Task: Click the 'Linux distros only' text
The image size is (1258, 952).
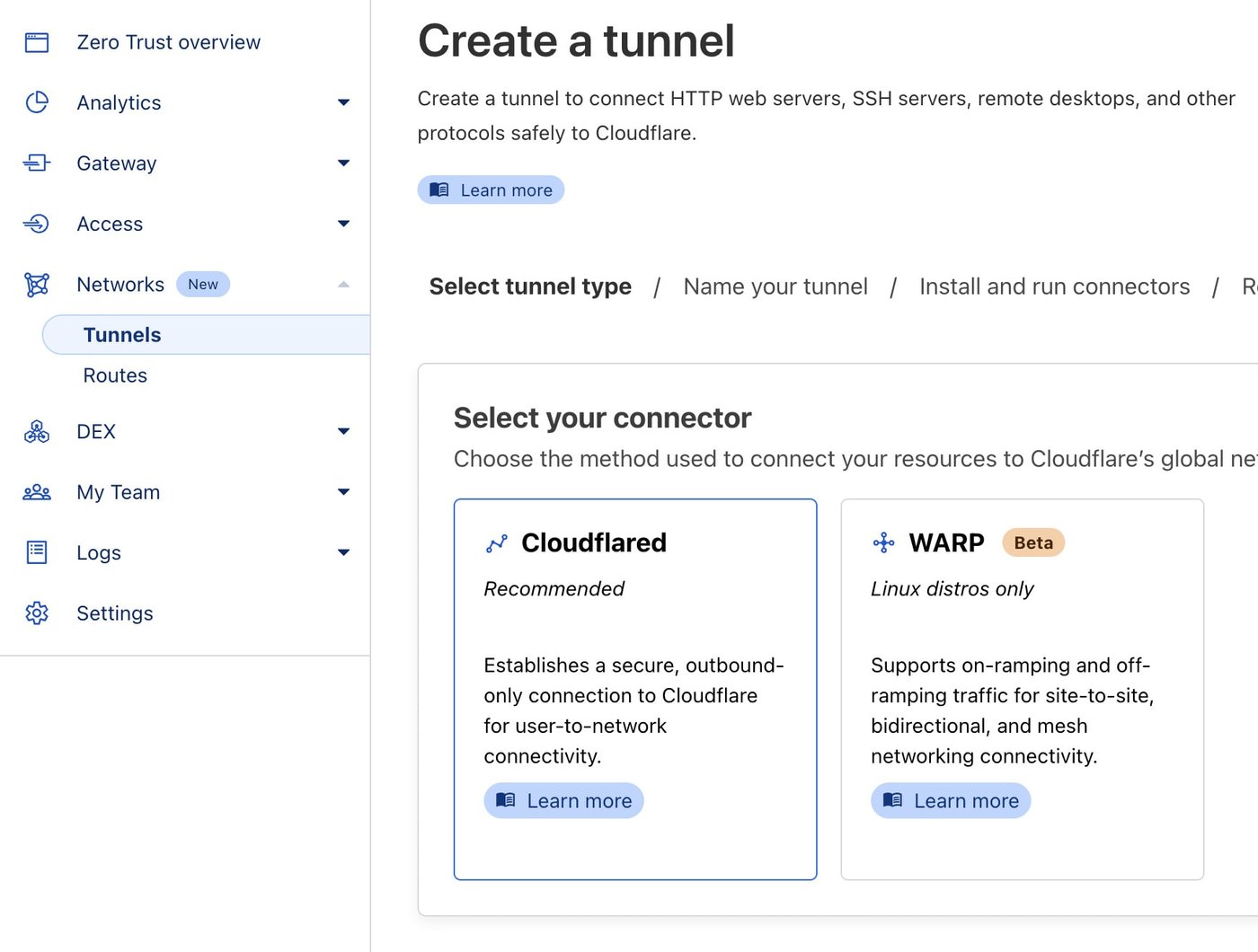Action: click(x=952, y=589)
